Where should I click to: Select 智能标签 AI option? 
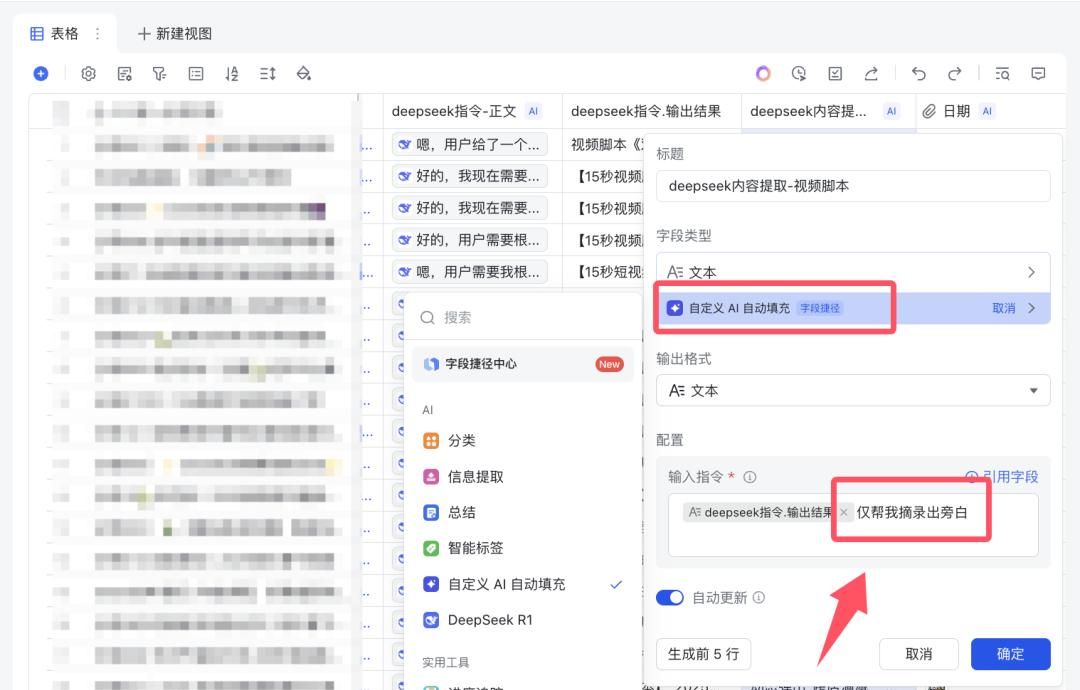tap(522, 548)
